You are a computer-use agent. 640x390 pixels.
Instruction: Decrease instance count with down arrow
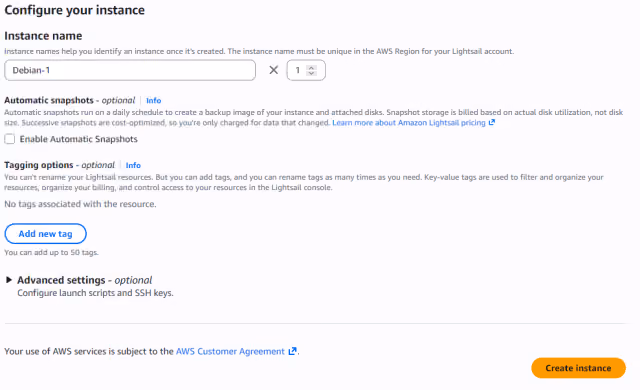click(x=311, y=73)
